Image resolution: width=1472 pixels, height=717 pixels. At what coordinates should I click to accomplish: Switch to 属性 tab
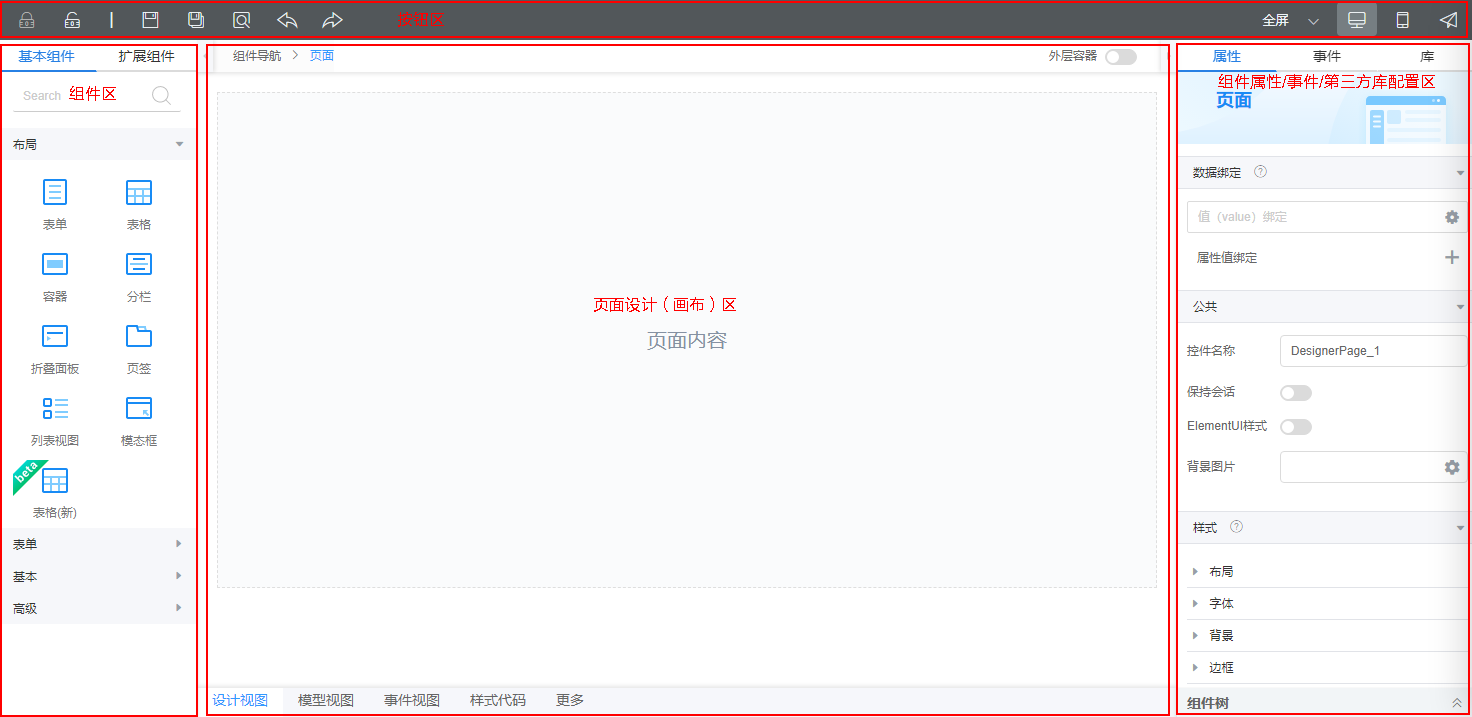click(1227, 56)
